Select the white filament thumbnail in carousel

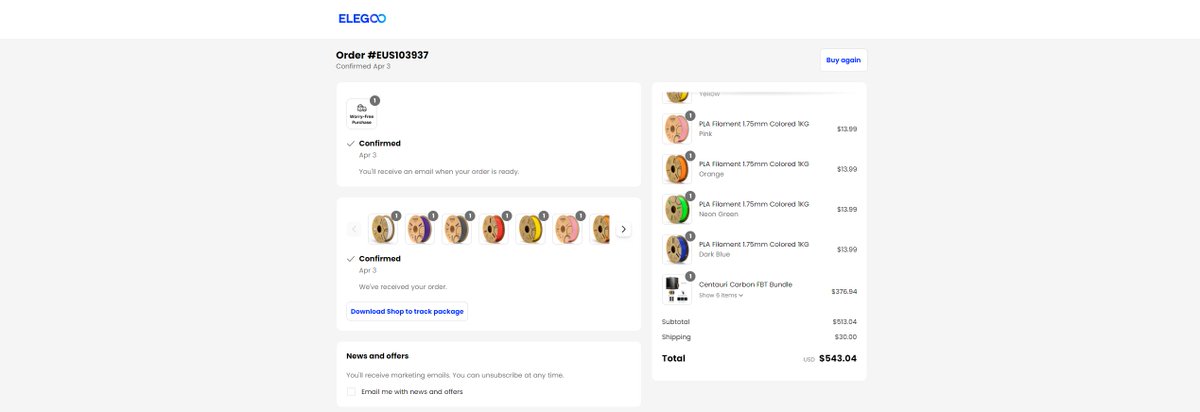383,229
